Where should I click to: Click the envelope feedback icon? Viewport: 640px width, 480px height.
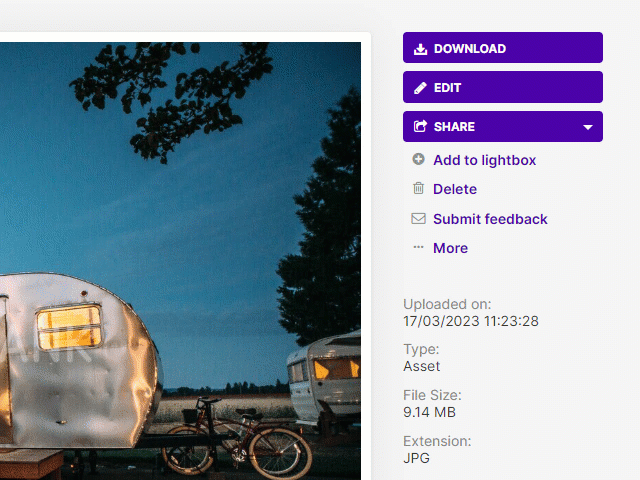point(418,218)
